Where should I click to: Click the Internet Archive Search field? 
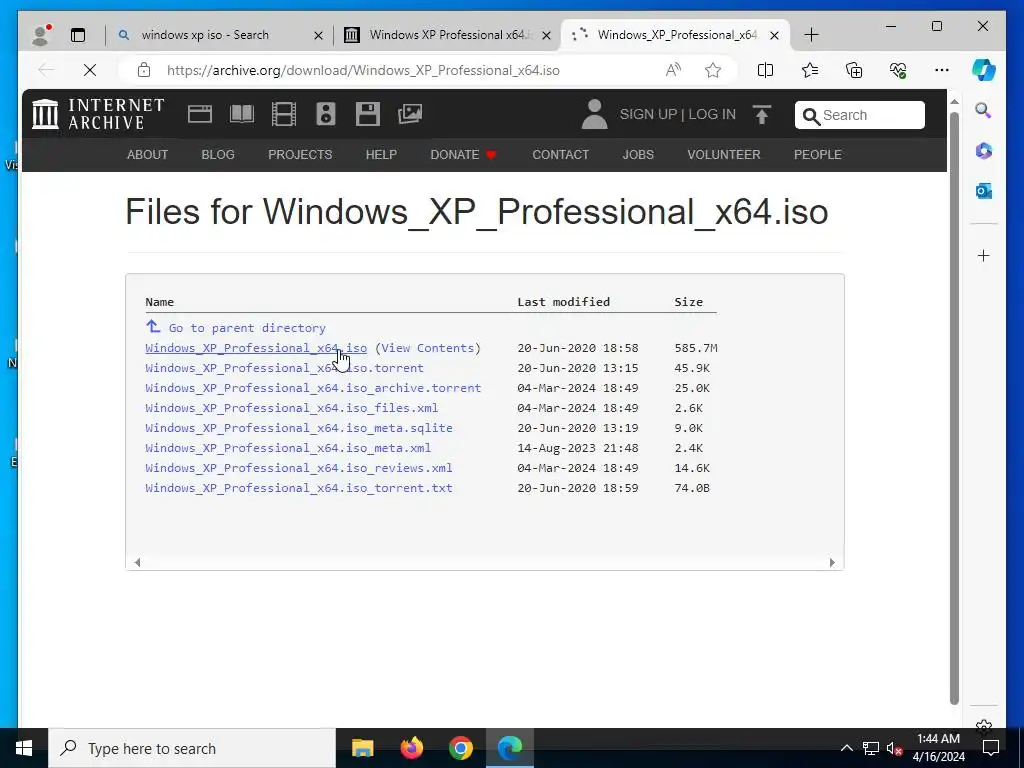click(859, 115)
